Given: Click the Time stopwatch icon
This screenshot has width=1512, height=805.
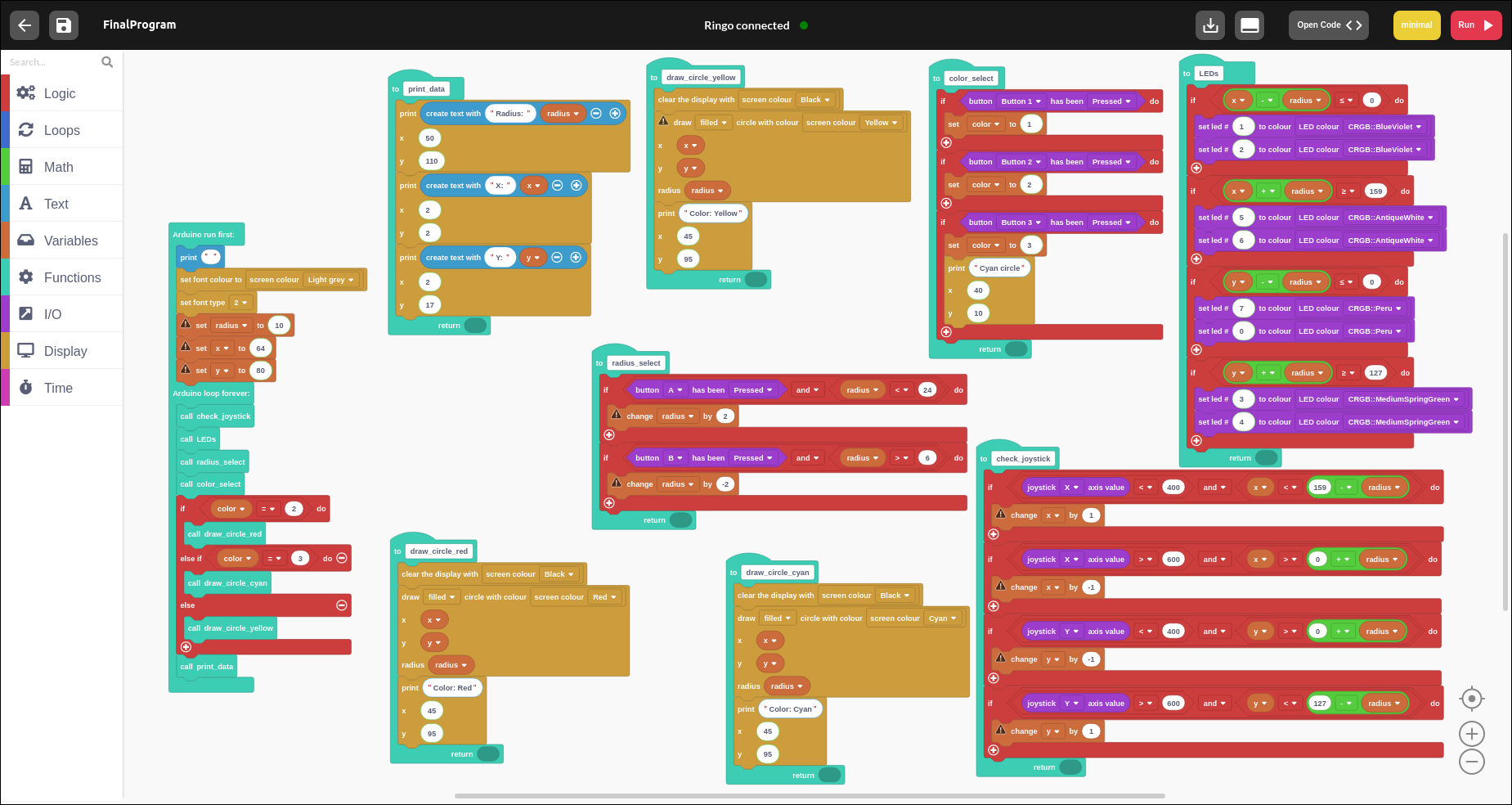Looking at the screenshot, I should coord(26,387).
